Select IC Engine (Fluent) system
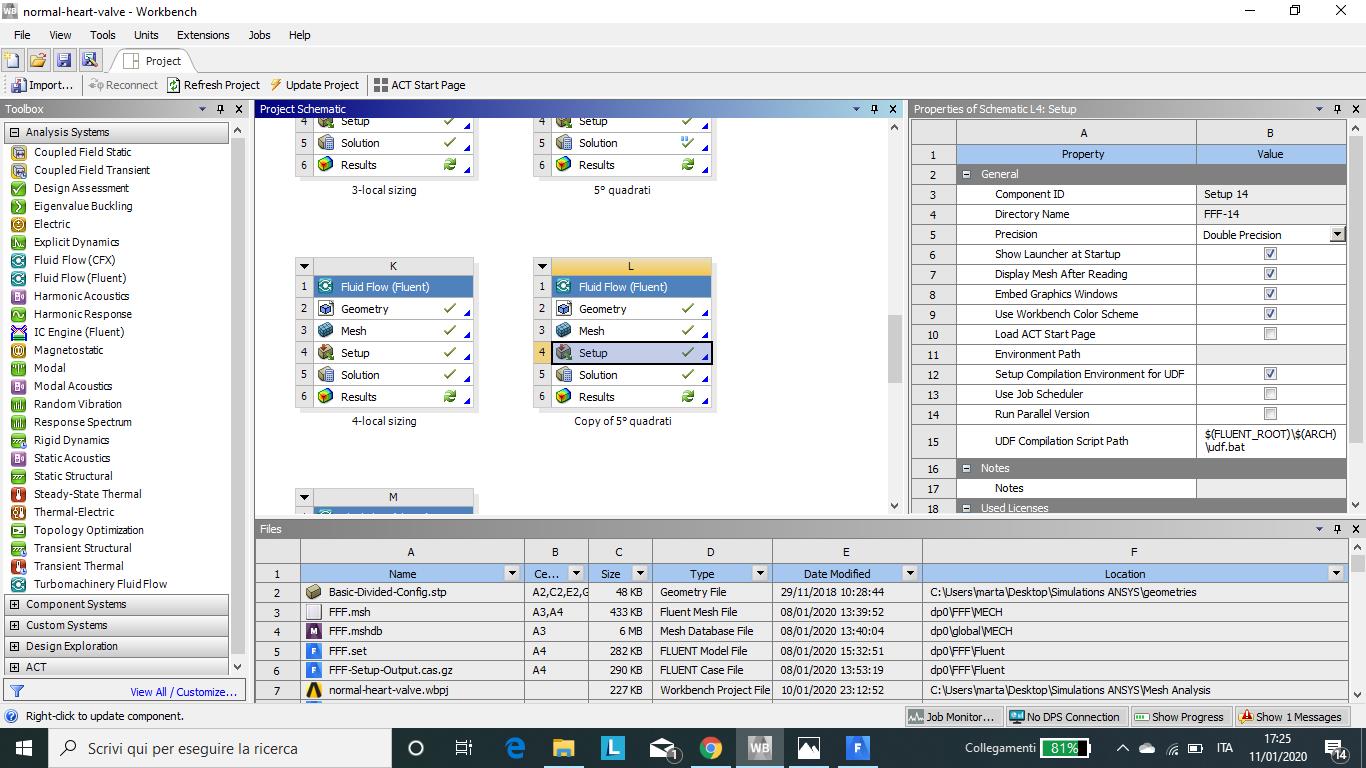1366x768 pixels. tap(79, 332)
